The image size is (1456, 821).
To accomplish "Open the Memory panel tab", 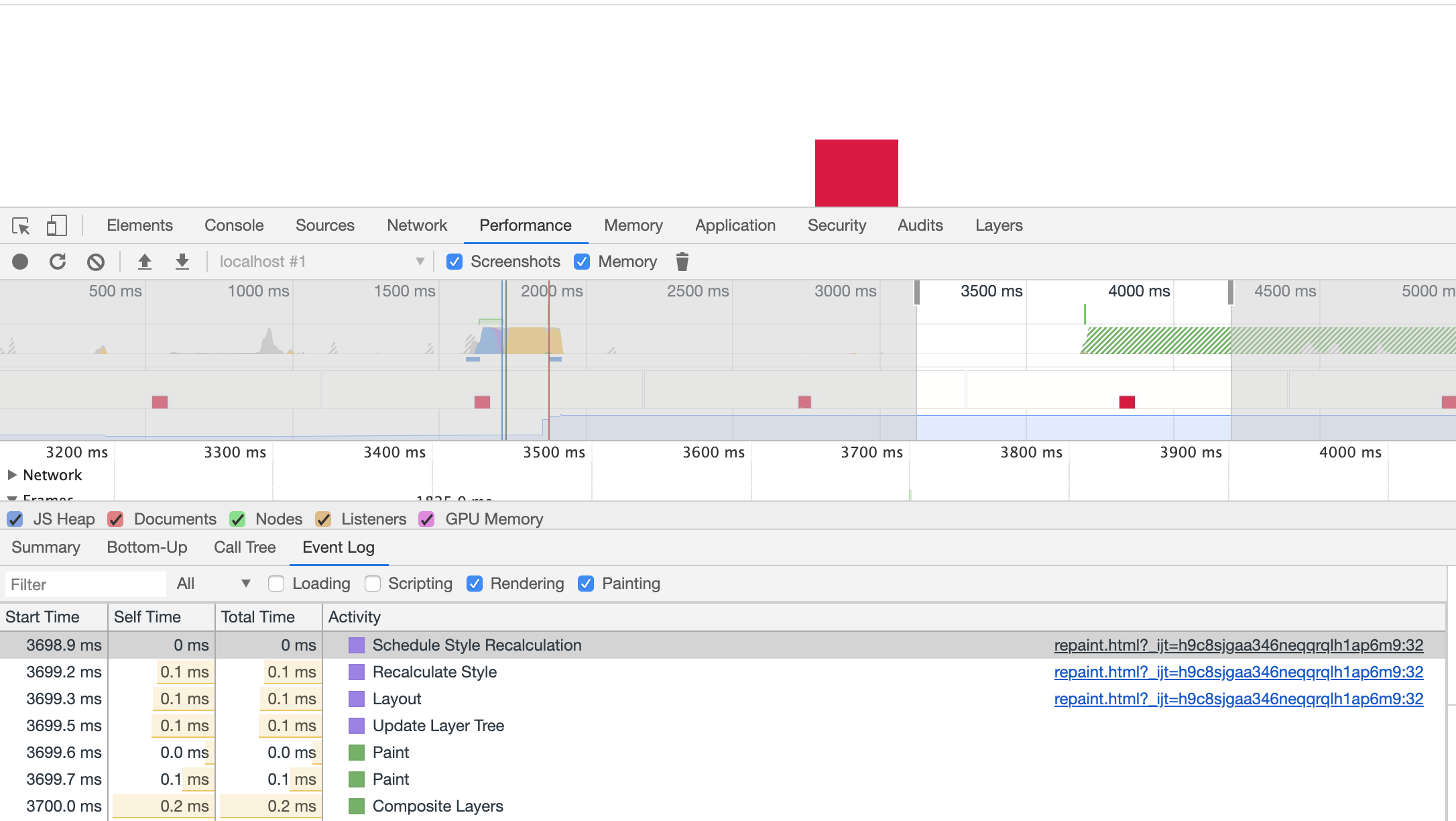I will [633, 225].
